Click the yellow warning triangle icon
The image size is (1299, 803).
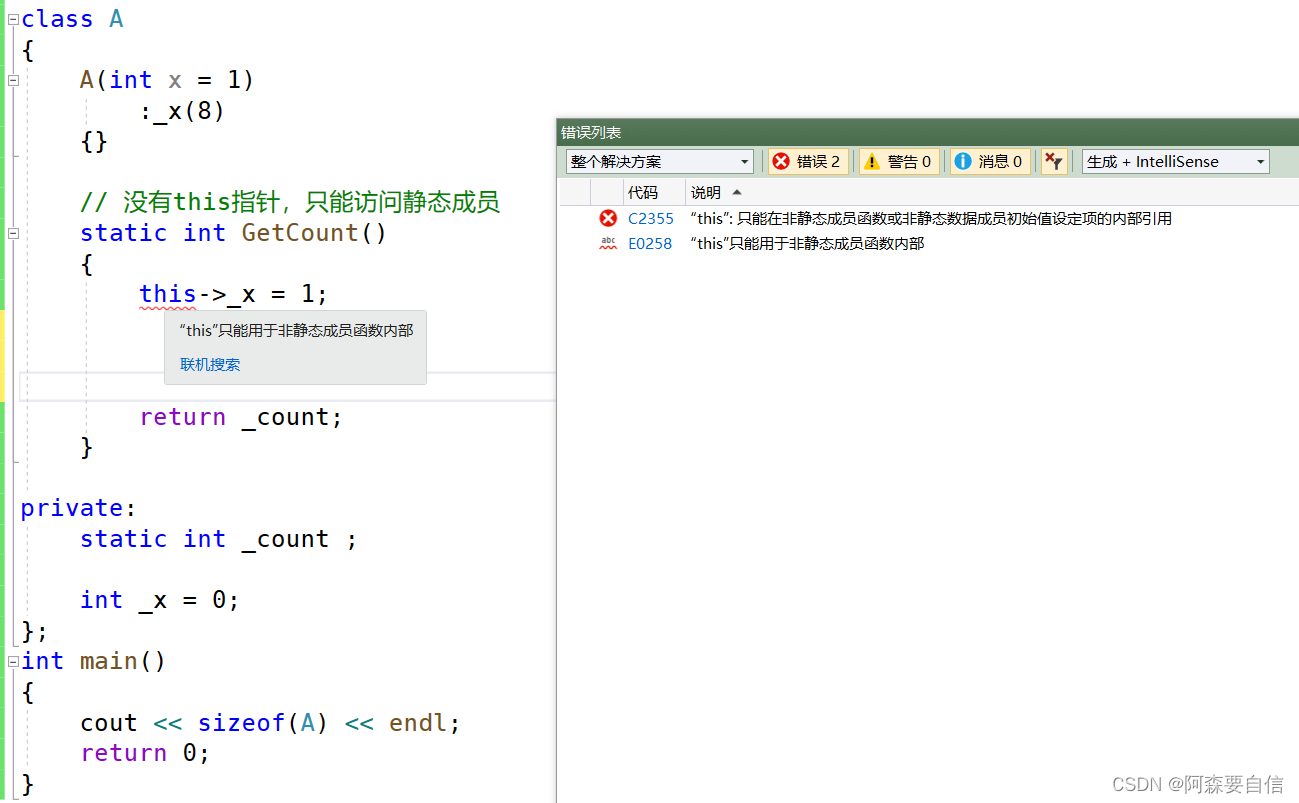click(x=872, y=161)
